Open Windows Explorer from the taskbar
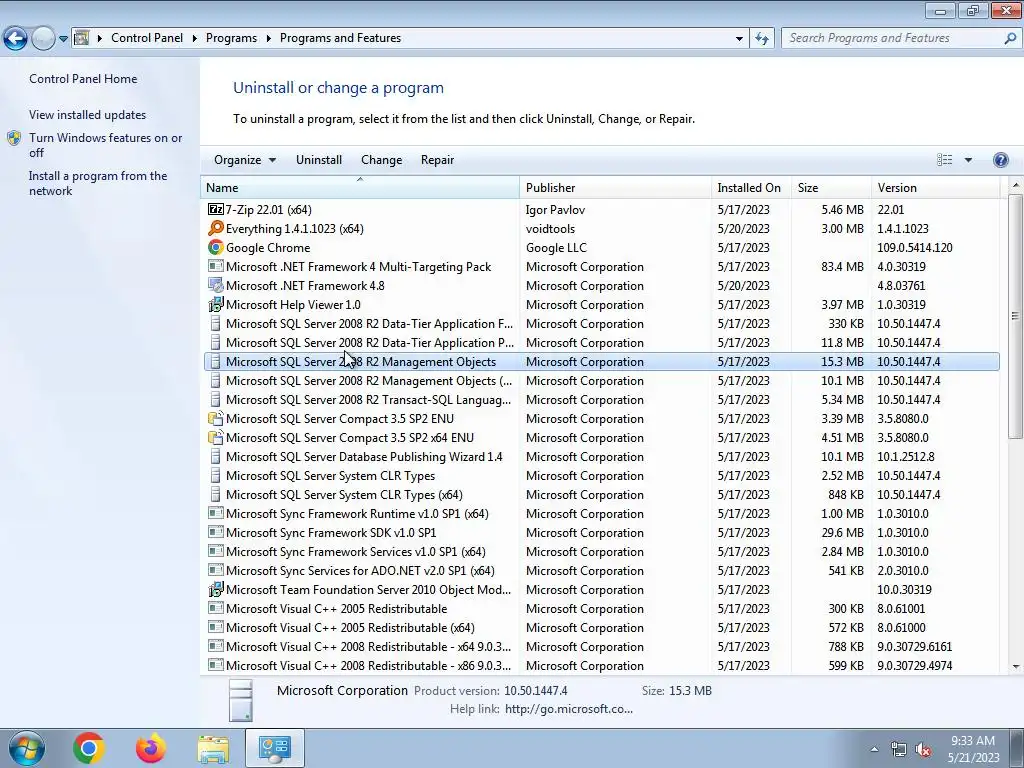Screen dimensions: 1024x768 click(214, 748)
